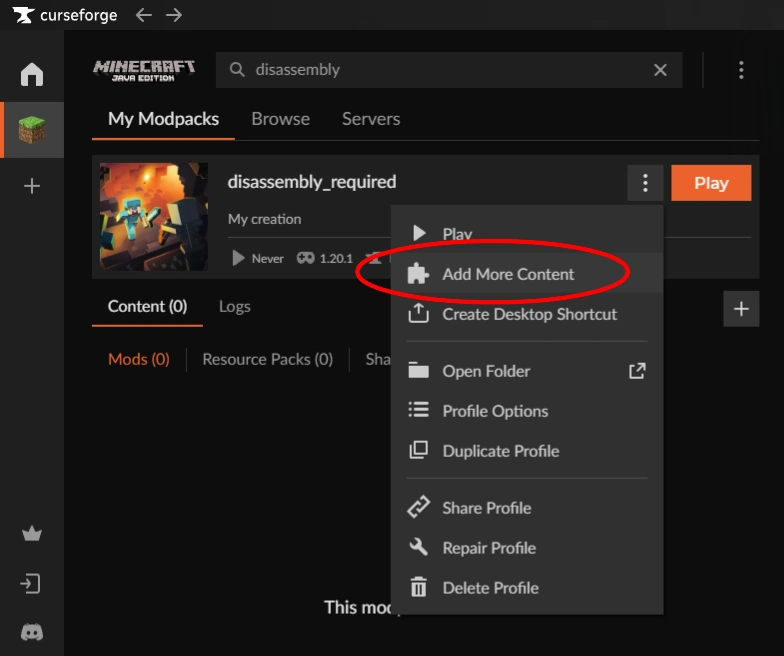Open the Discord icon in sidebar
This screenshot has height=656, width=784.
pos(32,631)
